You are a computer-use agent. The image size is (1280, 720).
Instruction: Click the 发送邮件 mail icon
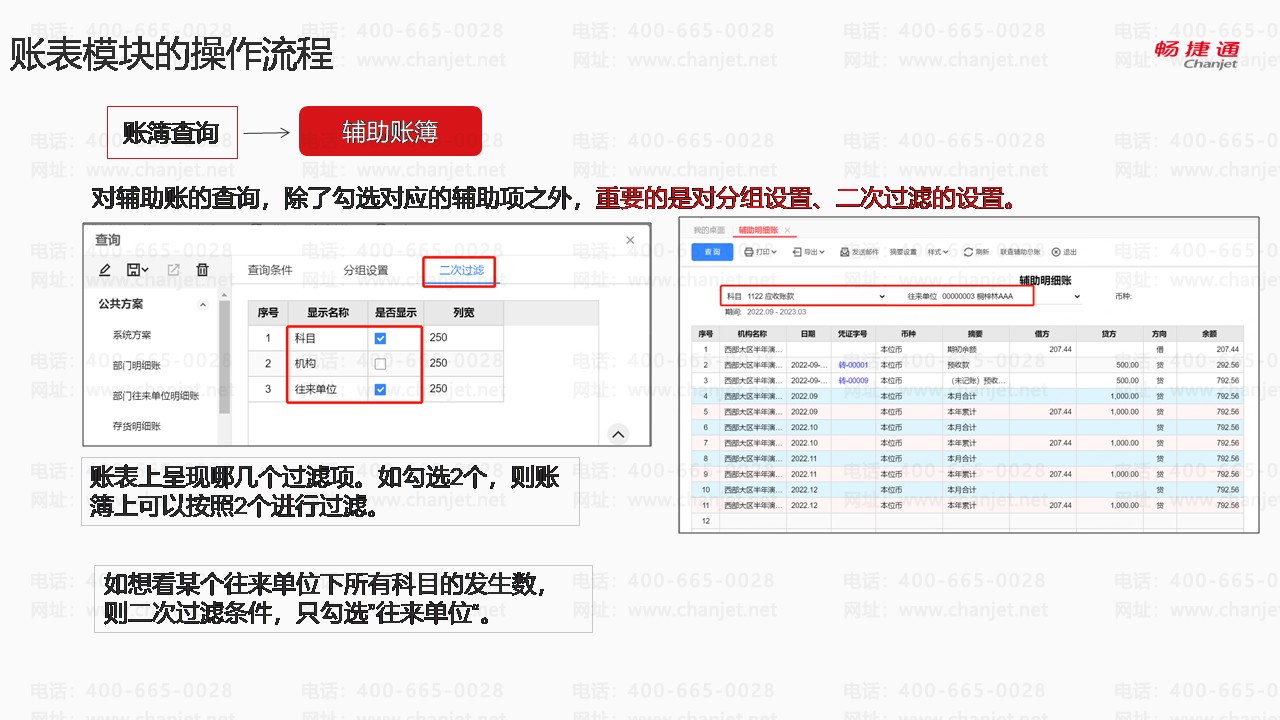[x=844, y=252]
